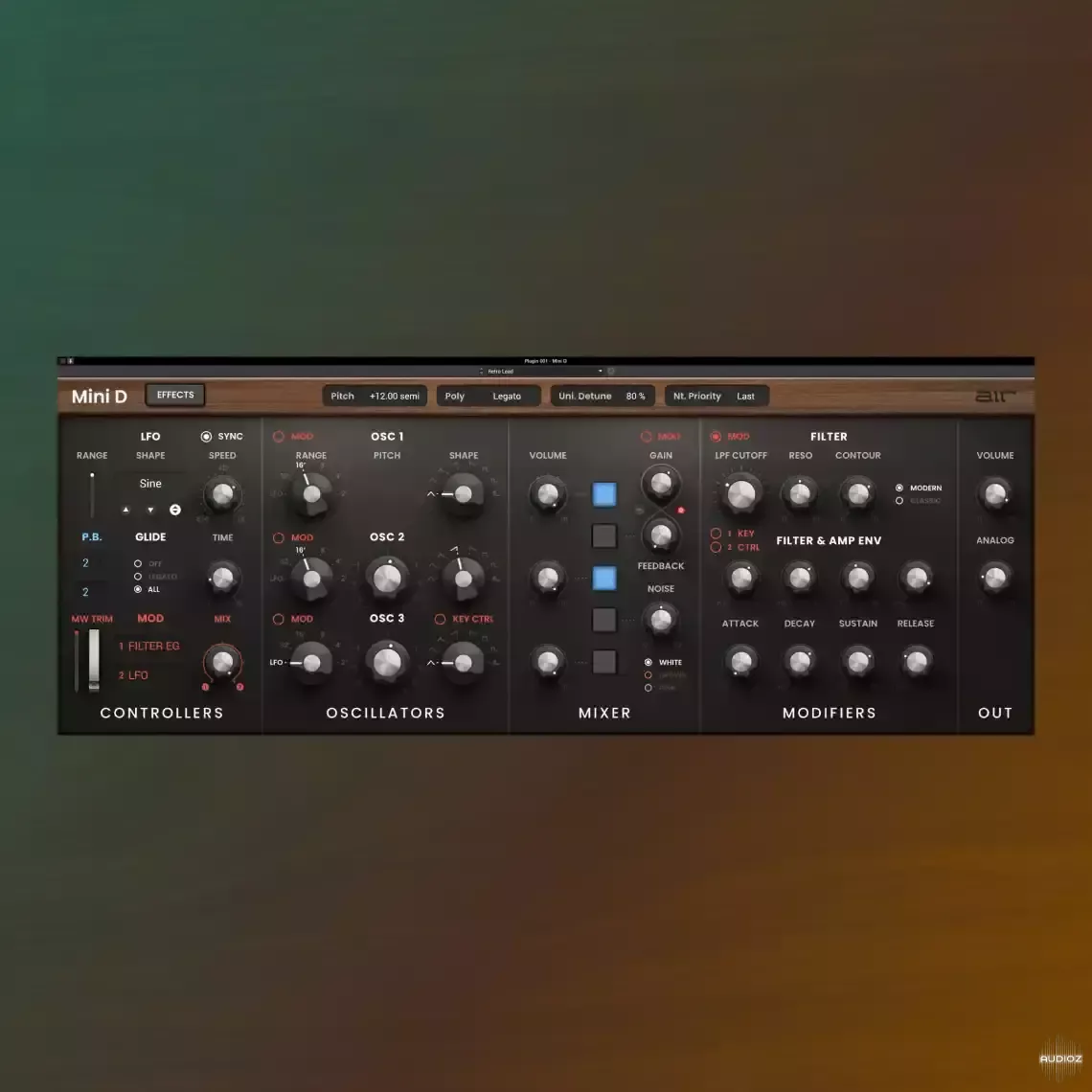Image resolution: width=1092 pixels, height=1092 pixels.
Task: Select next LFO shape with down arrow
Action: [x=150, y=510]
